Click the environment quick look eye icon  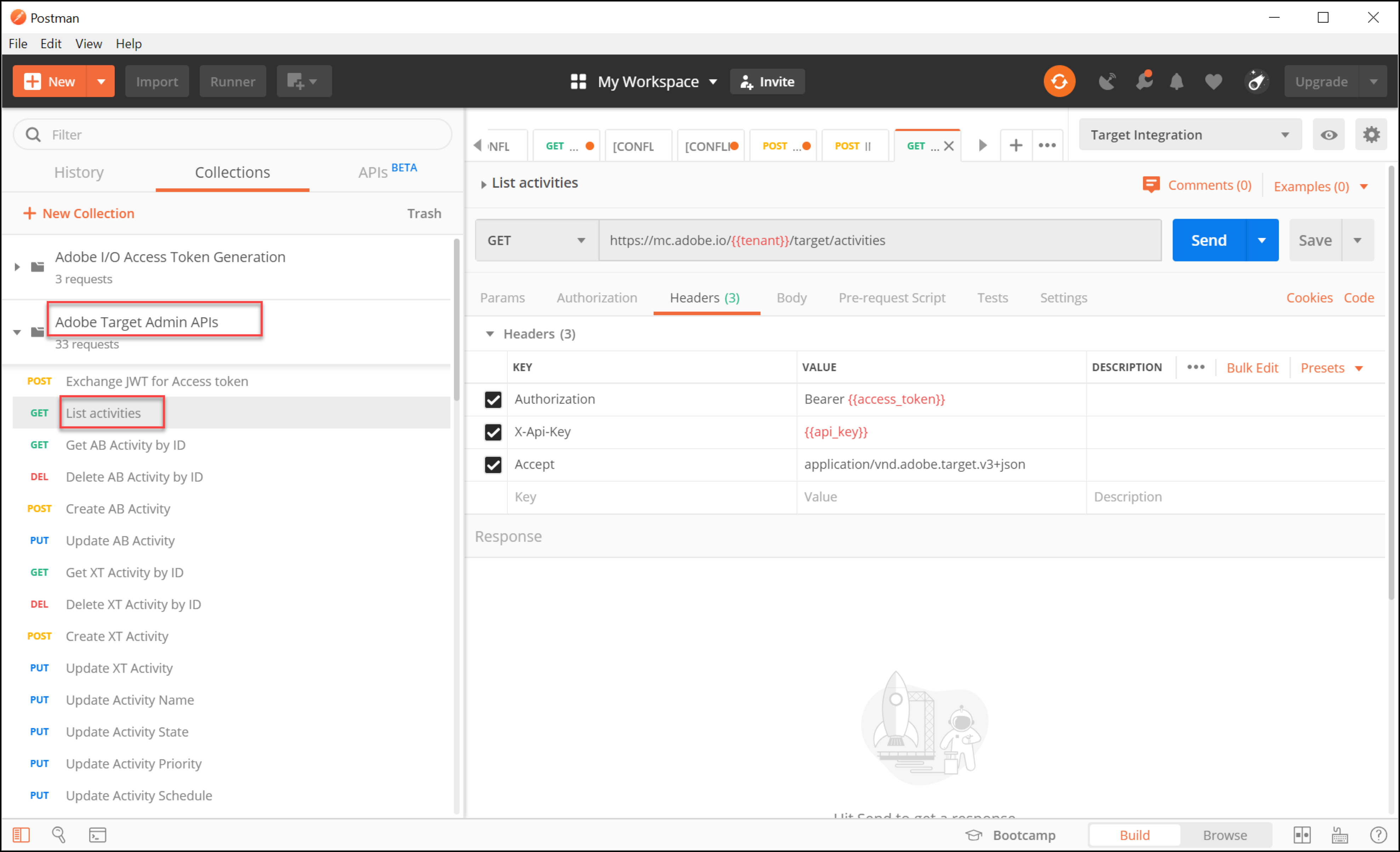[1328, 135]
